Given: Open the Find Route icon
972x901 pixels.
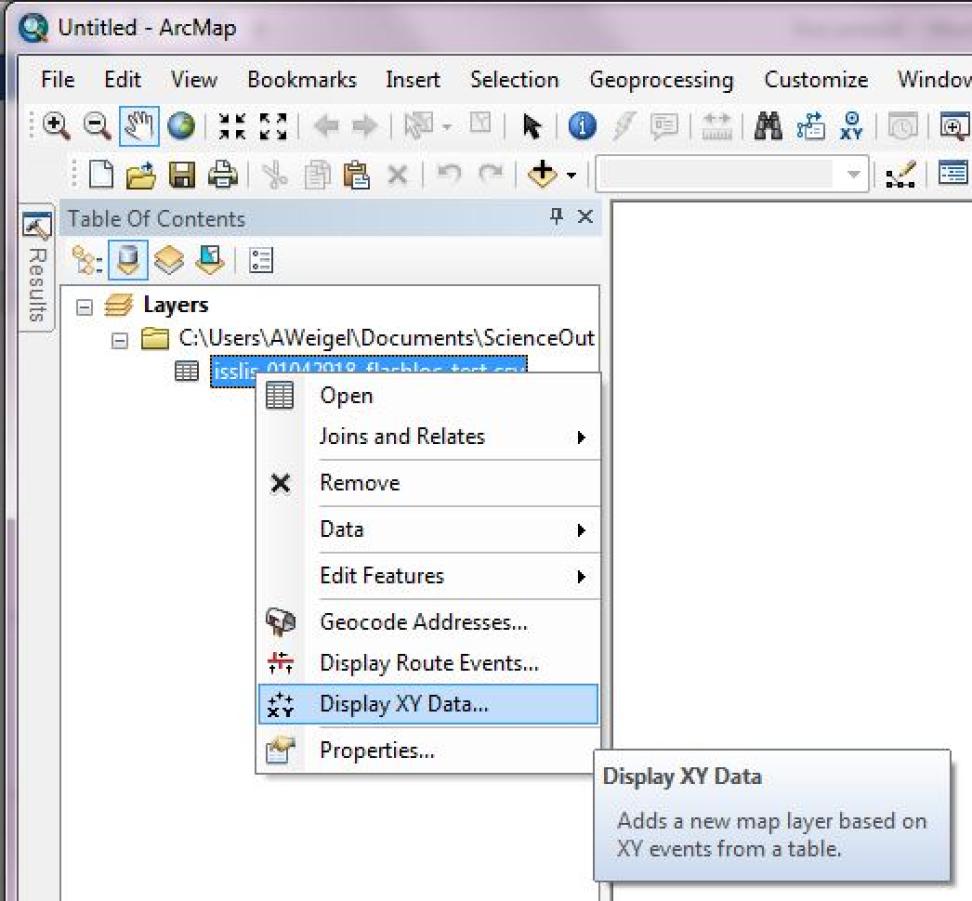Looking at the screenshot, I should click(x=810, y=126).
